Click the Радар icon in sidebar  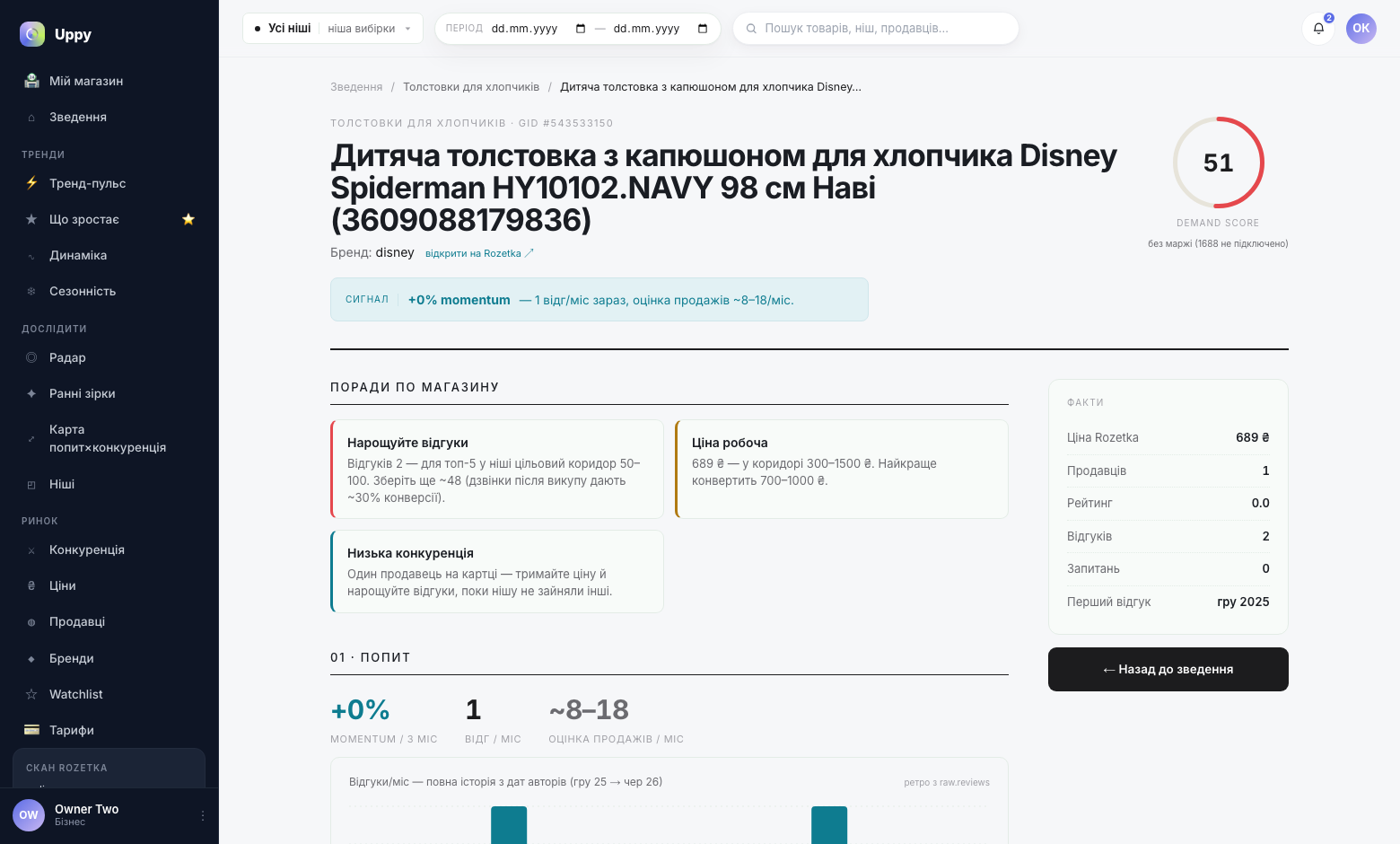click(x=31, y=357)
